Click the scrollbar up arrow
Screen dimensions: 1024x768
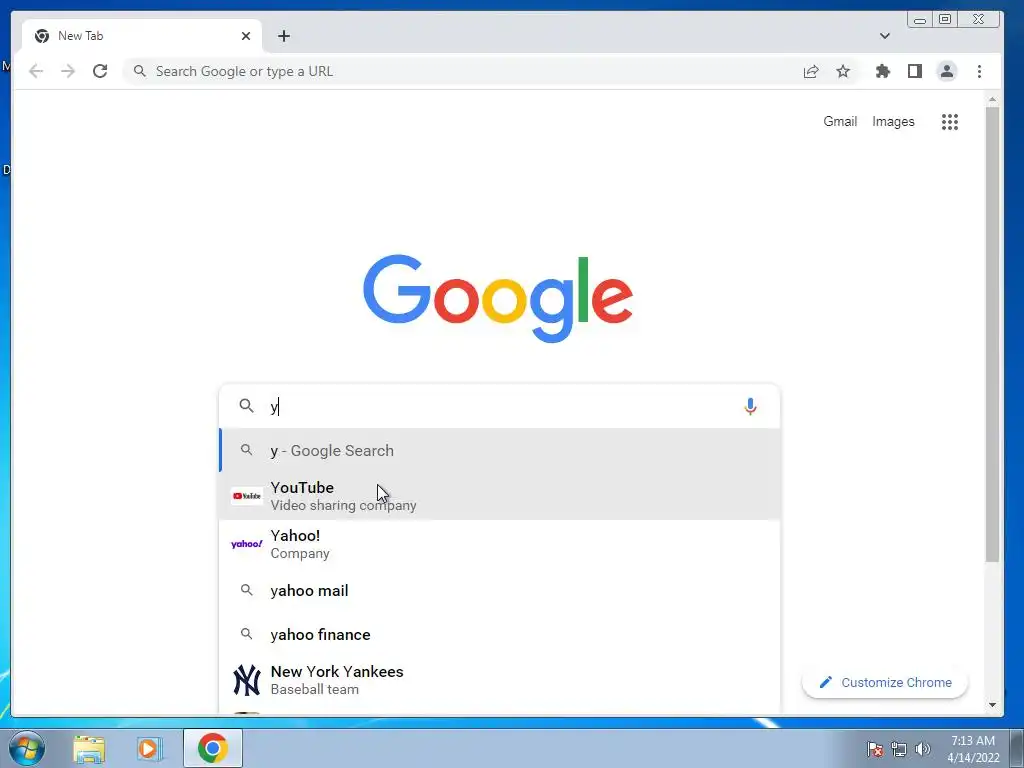[x=993, y=100]
